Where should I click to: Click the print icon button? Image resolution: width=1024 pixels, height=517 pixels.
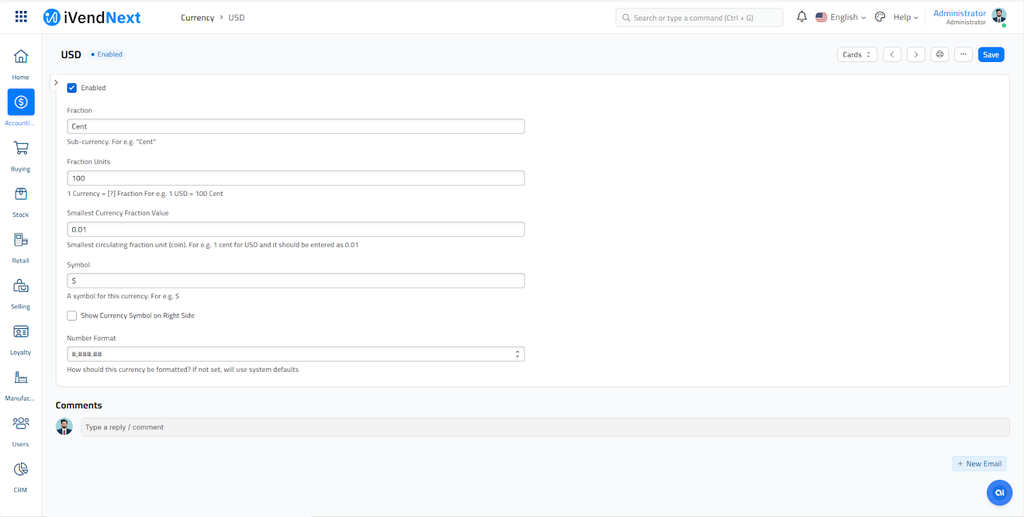(x=939, y=55)
